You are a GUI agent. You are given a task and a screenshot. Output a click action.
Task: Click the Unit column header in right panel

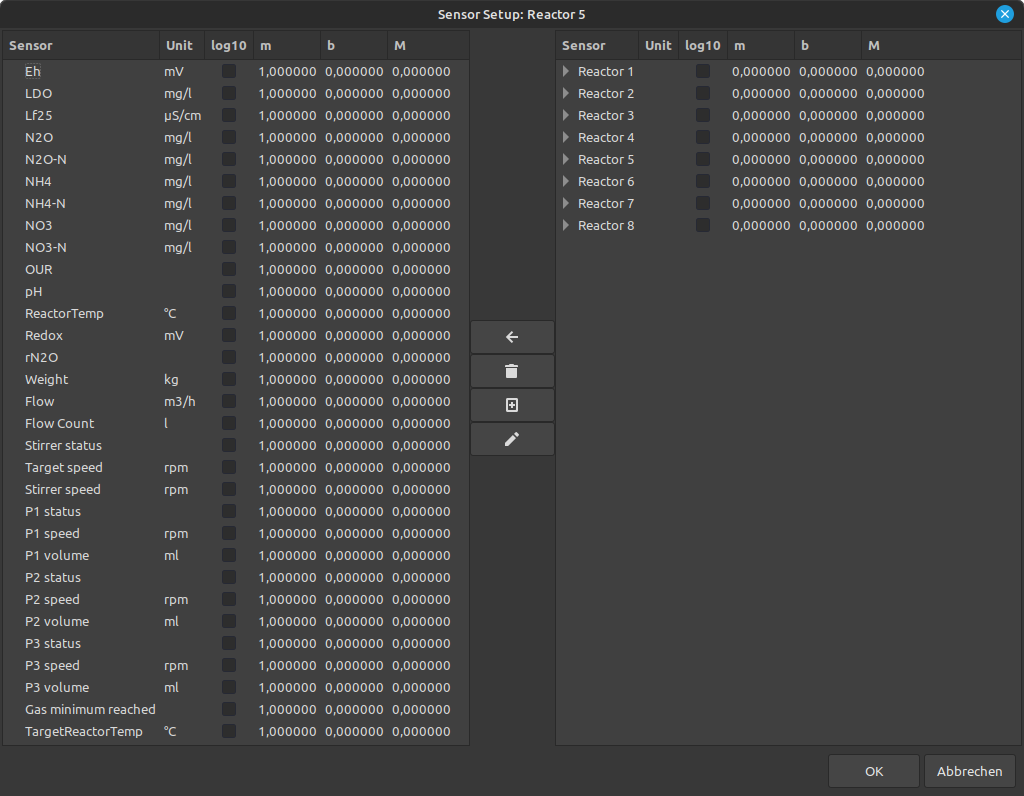tap(658, 46)
